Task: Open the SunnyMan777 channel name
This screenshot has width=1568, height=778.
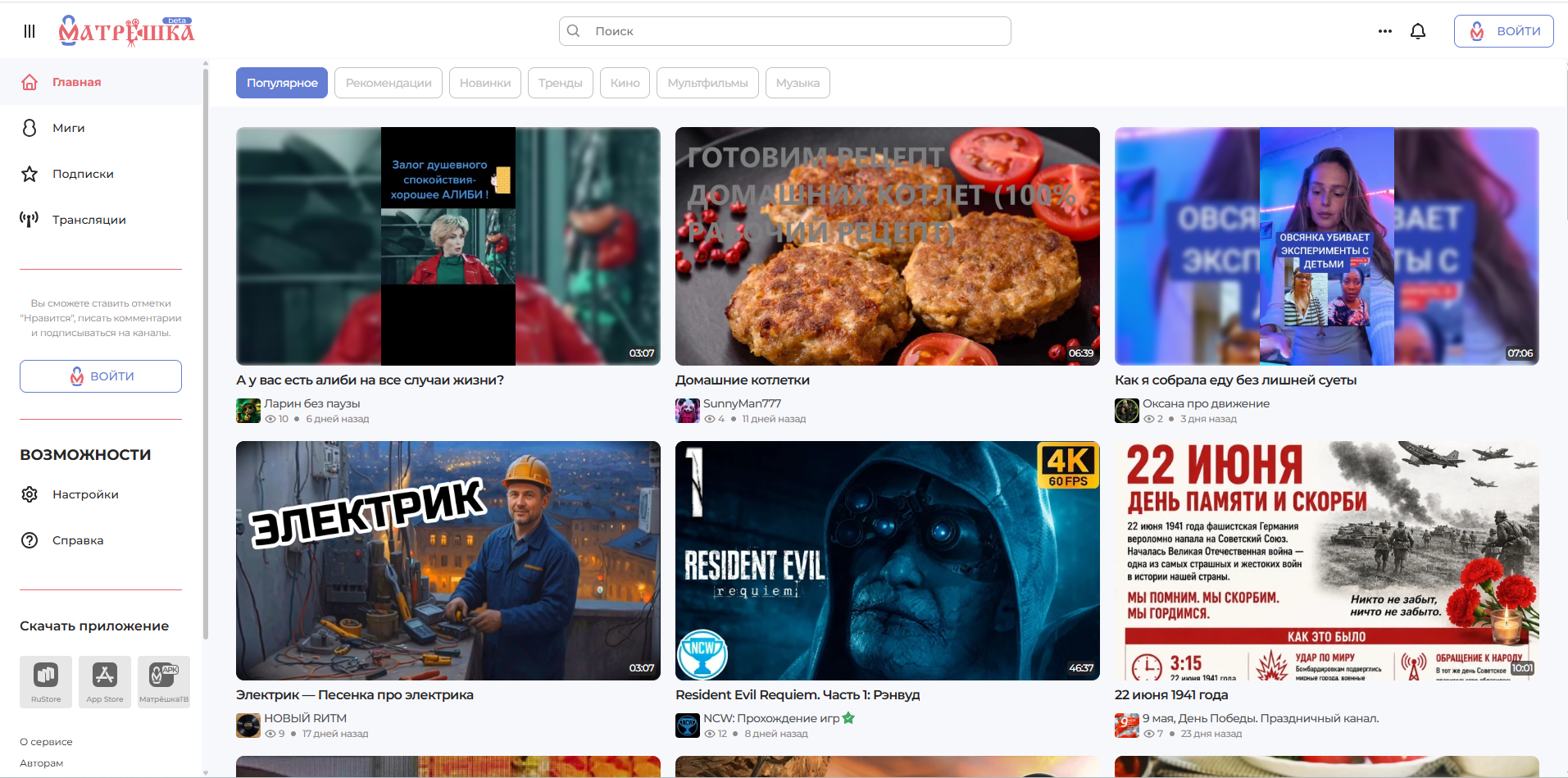Action: (742, 403)
